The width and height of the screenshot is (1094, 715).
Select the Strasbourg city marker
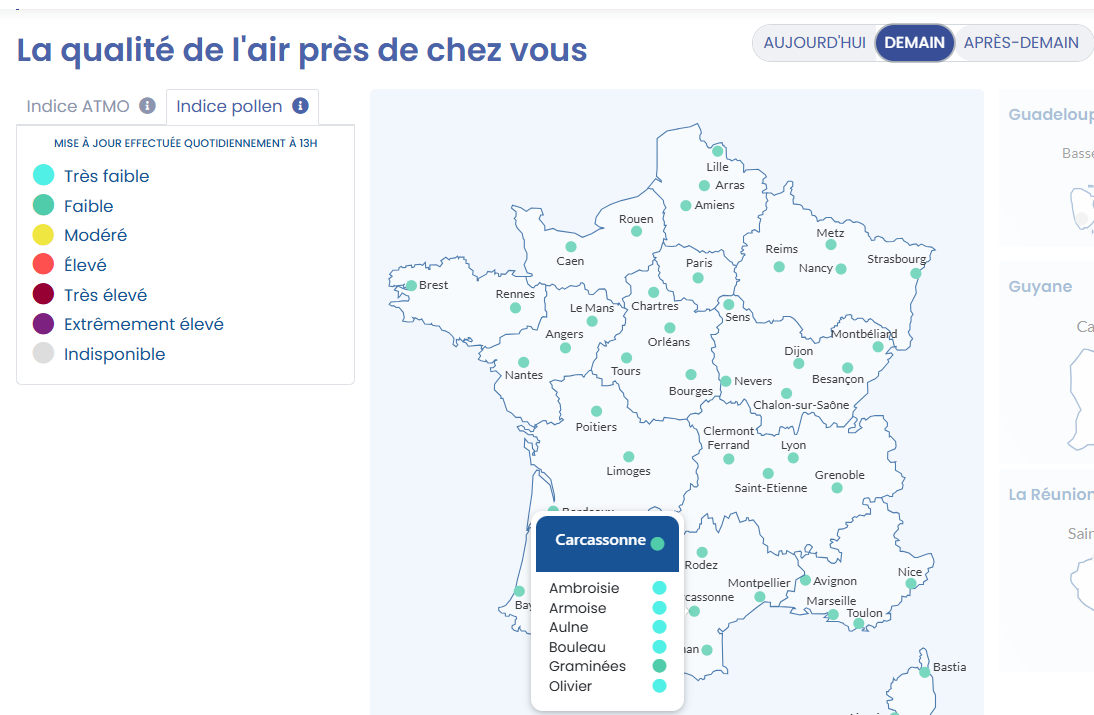tap(915, 273)
